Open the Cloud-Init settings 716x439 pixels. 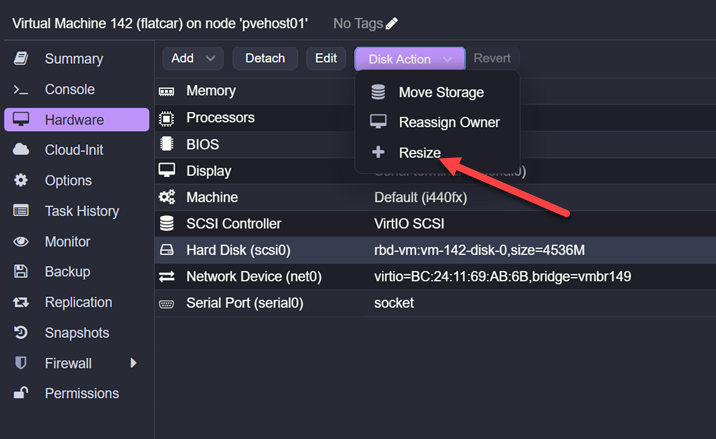tap(74, 150)
